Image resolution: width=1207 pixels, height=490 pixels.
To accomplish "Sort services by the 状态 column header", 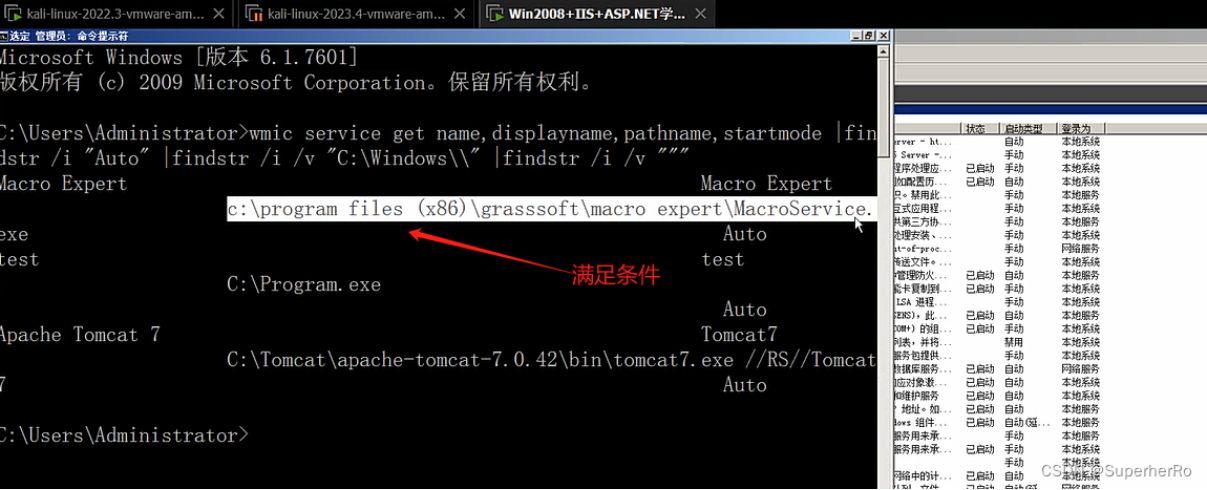I will [978, 129].
